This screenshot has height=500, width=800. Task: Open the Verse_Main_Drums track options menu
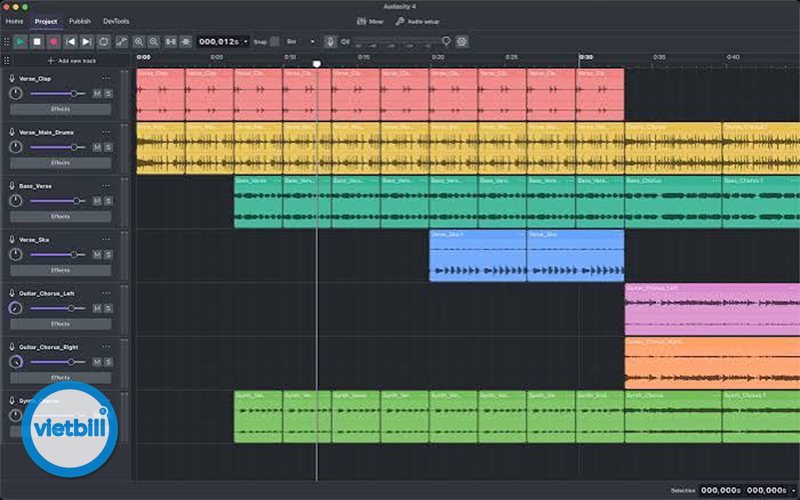coord(106,132)
